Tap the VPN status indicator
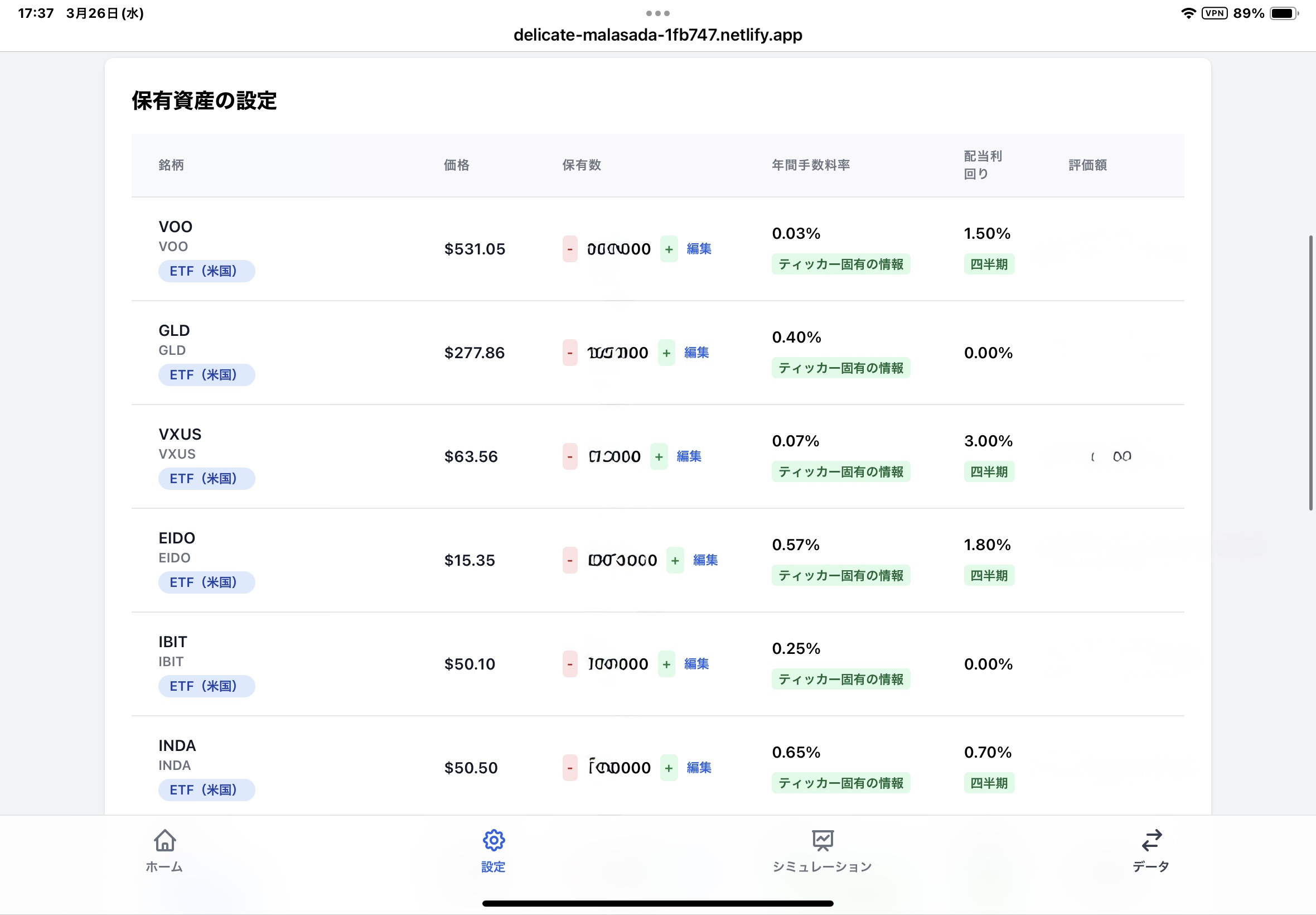 click(1214, 13)
